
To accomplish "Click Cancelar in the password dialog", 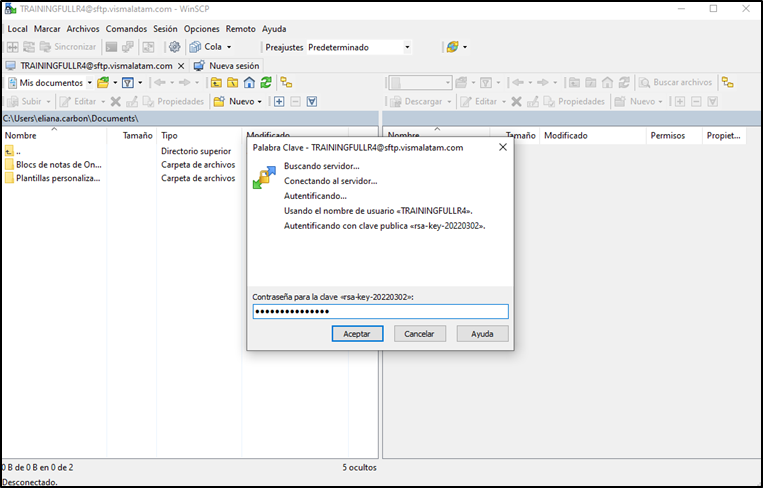I will (419, 334).
